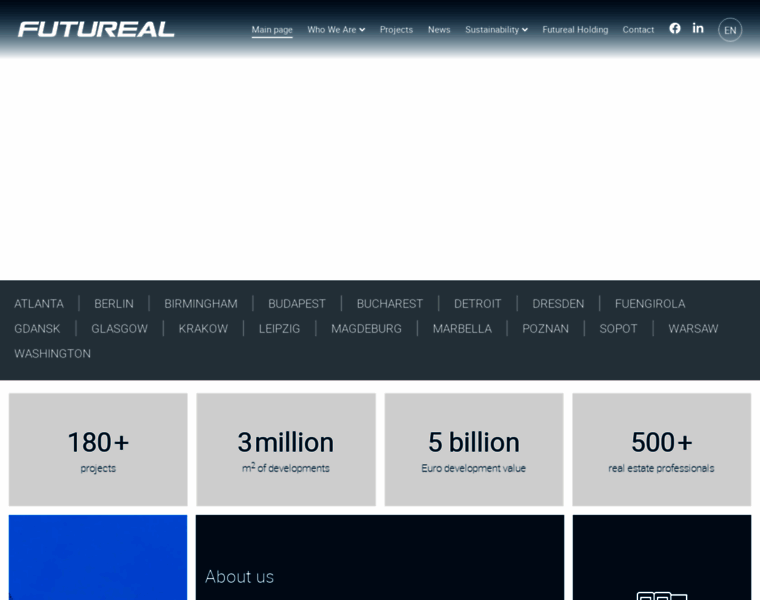Click the 5 billion Euro card
The image size is (760, 600).
coord(474,449)
